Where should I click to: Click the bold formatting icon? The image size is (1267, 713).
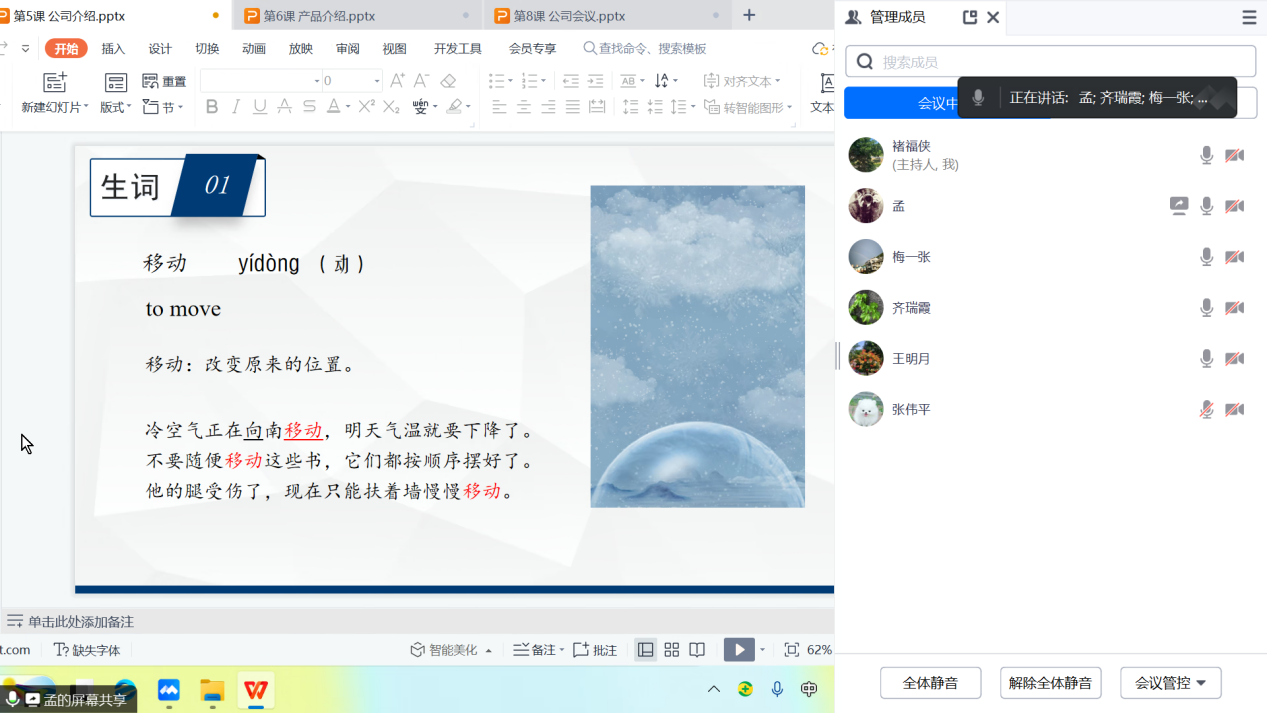212,107
